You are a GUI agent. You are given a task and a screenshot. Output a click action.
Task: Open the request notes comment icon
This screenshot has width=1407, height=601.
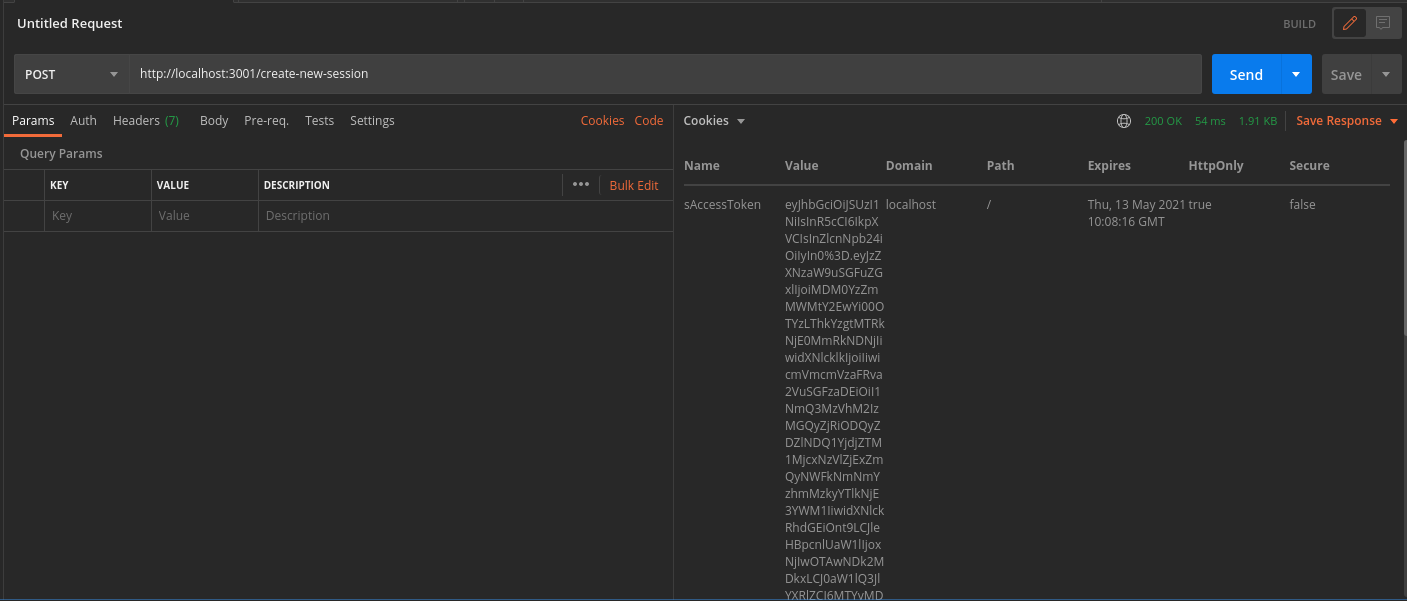click(1384, 22)
